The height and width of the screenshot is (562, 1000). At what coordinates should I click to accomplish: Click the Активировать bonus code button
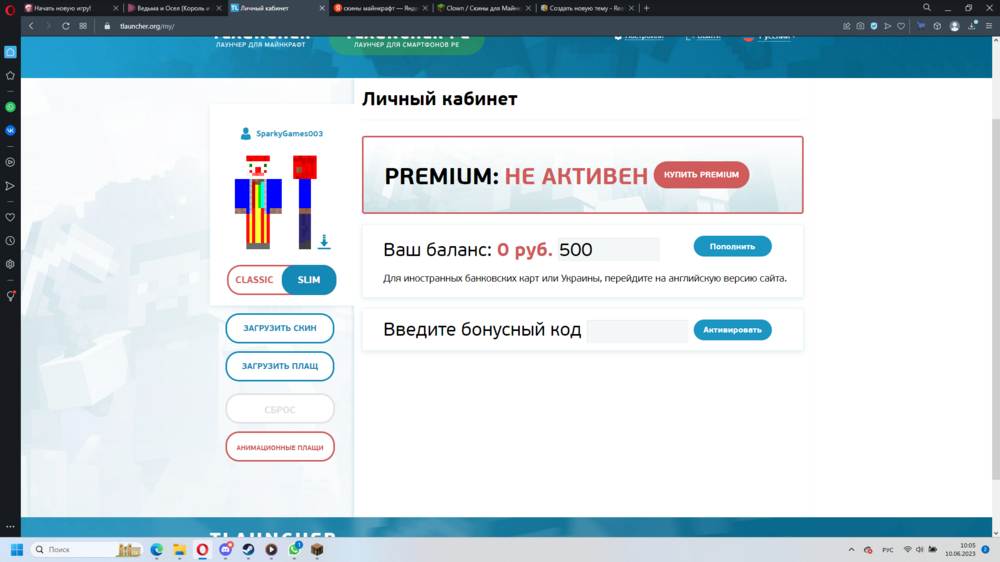click(x=732, y=330)
